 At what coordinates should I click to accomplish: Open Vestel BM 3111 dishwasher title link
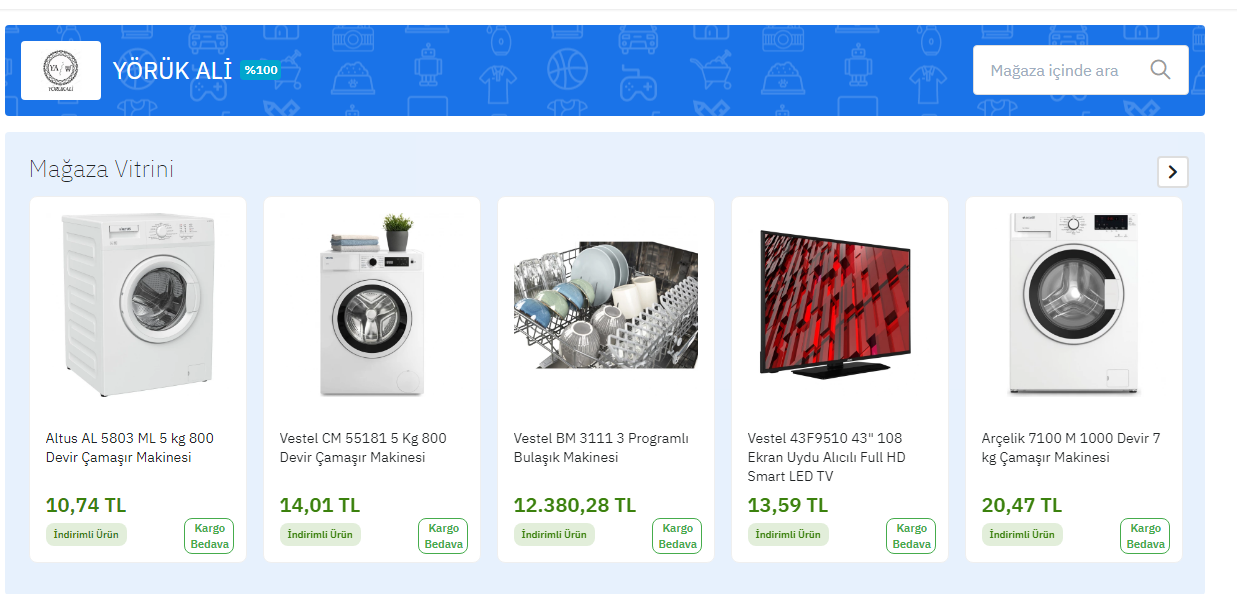(x=601, y=448)
